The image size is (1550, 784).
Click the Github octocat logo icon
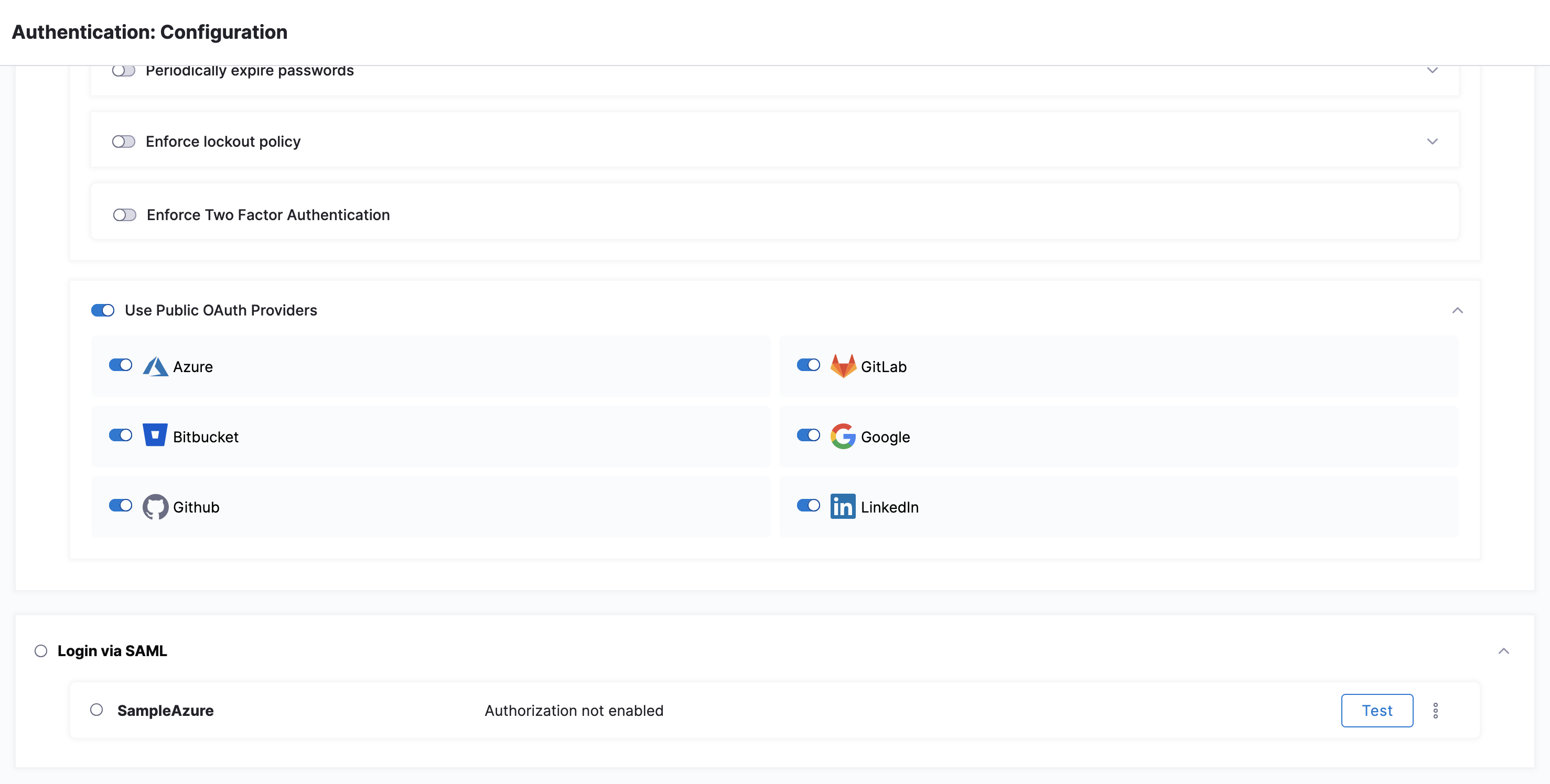155,507
